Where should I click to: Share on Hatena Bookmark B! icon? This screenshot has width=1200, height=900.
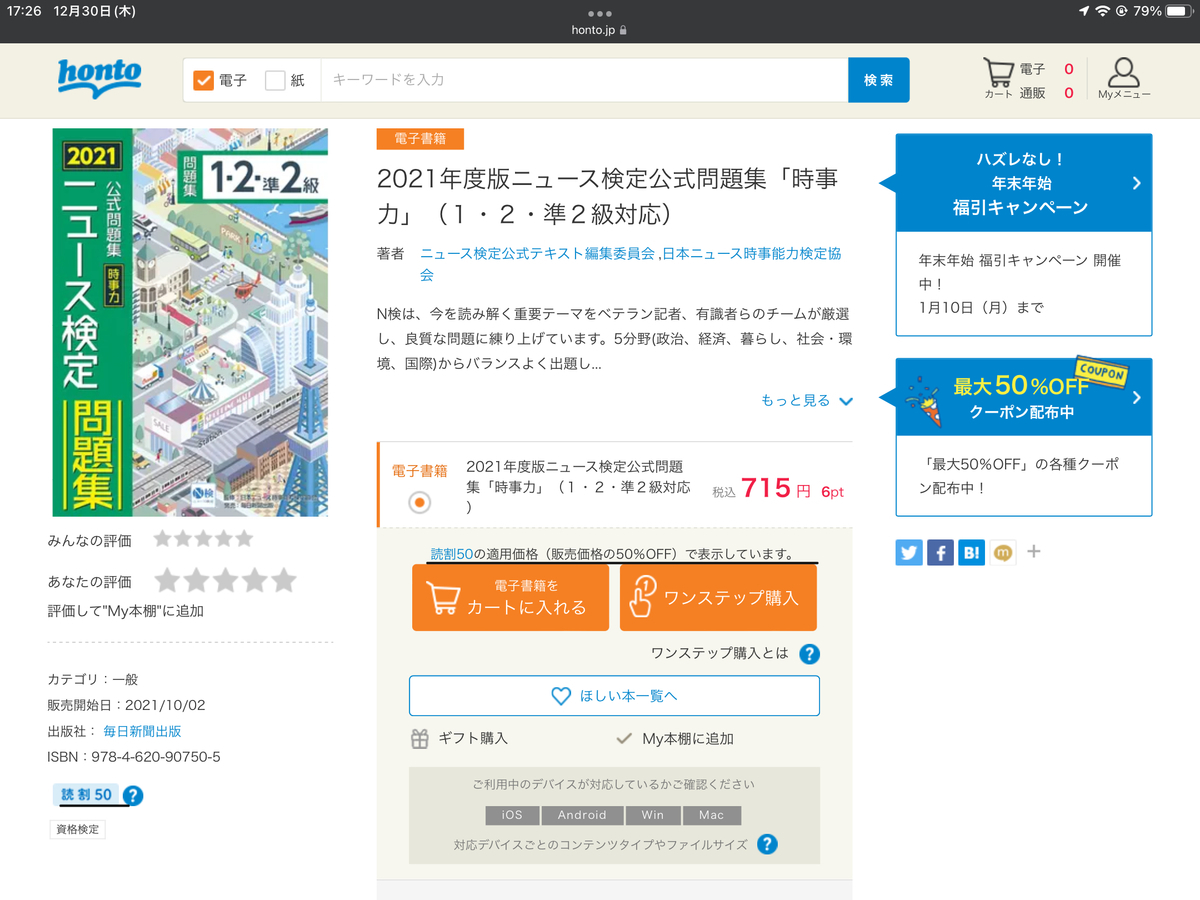pos(971,552)
